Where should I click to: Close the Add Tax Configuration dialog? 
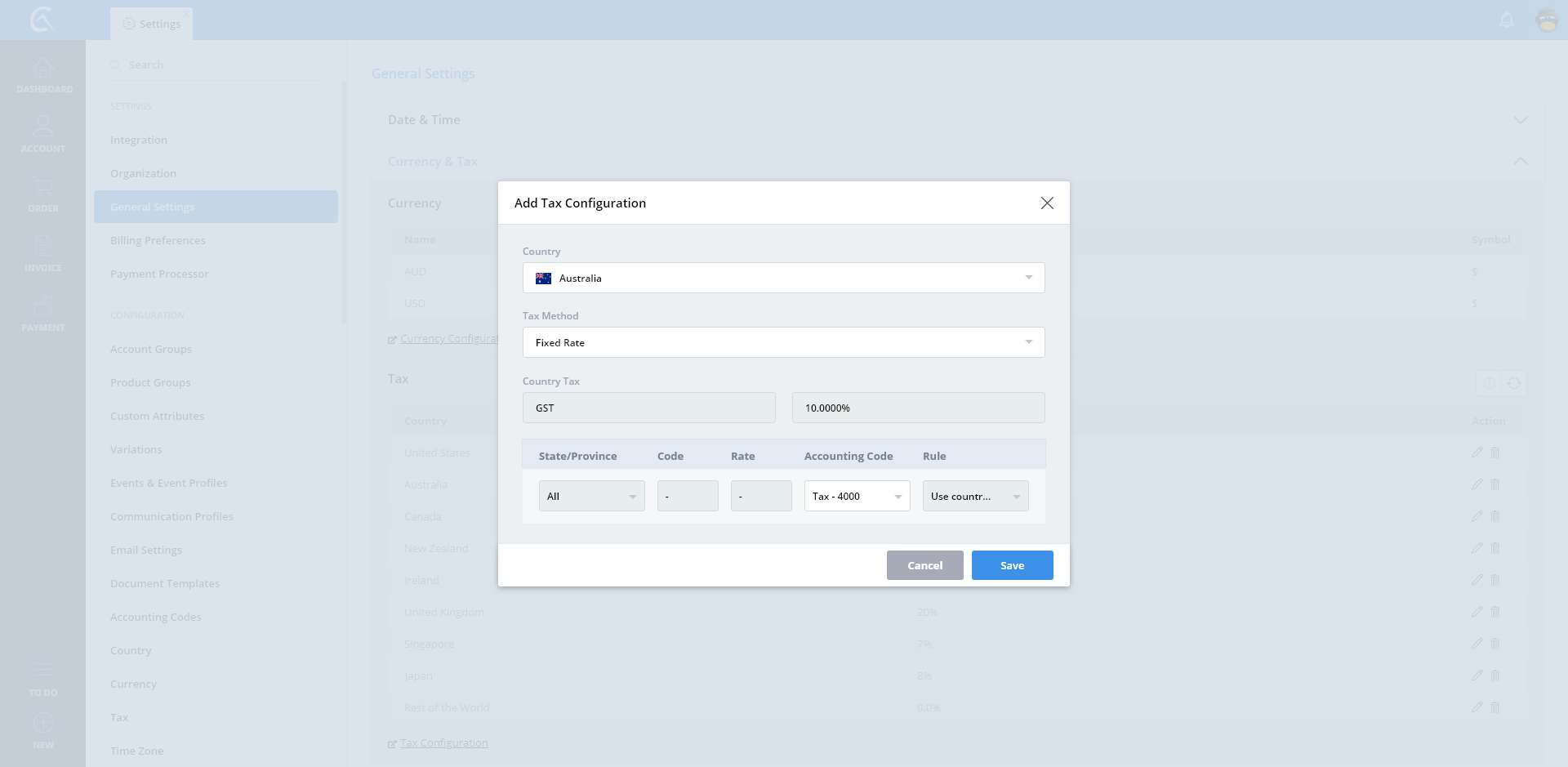[x=1047, y=203]
